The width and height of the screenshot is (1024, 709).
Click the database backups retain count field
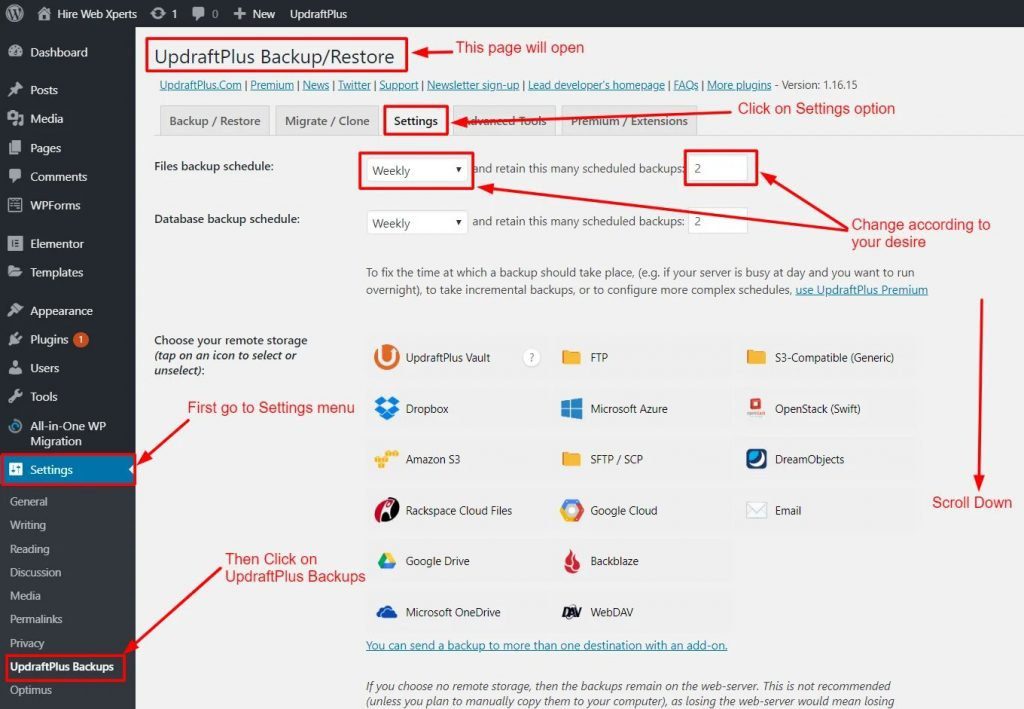(718, 221)
